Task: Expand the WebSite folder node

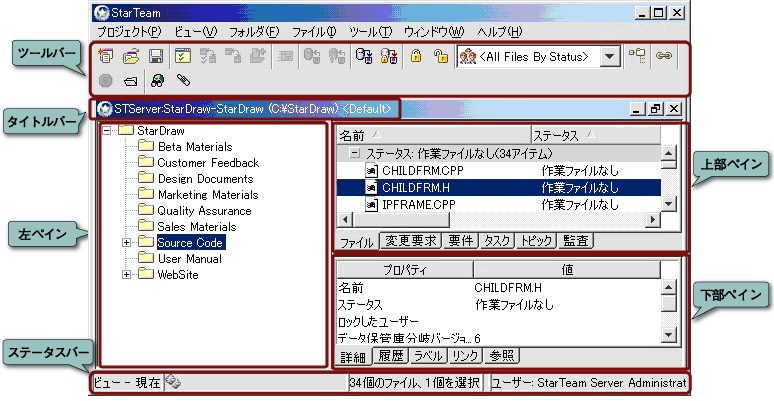Action: point(127,275)
